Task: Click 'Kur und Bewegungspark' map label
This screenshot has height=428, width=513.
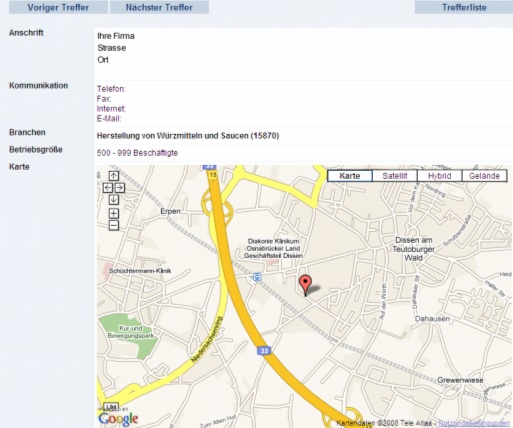Action: (131, 332)
